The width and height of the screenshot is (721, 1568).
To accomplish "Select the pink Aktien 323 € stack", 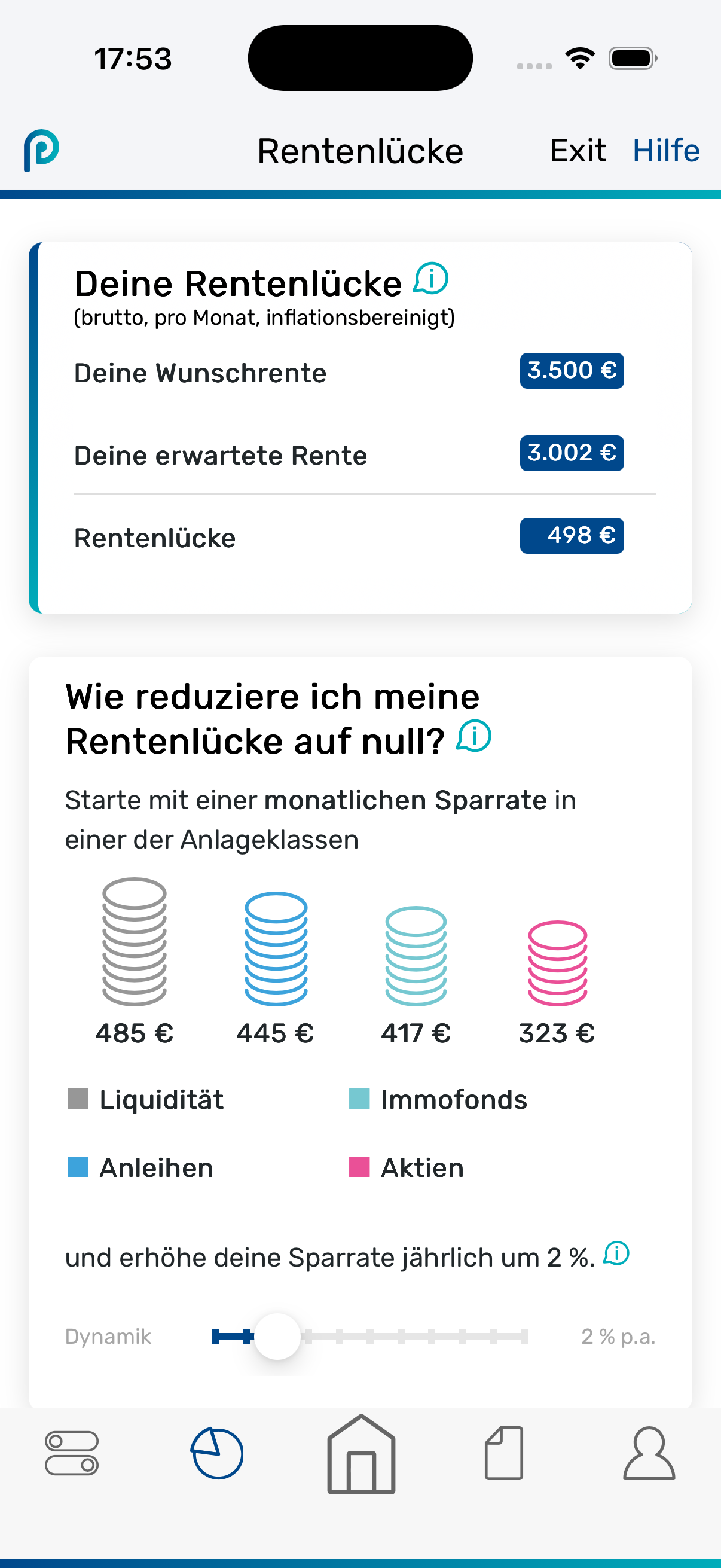I will [557, 963].
